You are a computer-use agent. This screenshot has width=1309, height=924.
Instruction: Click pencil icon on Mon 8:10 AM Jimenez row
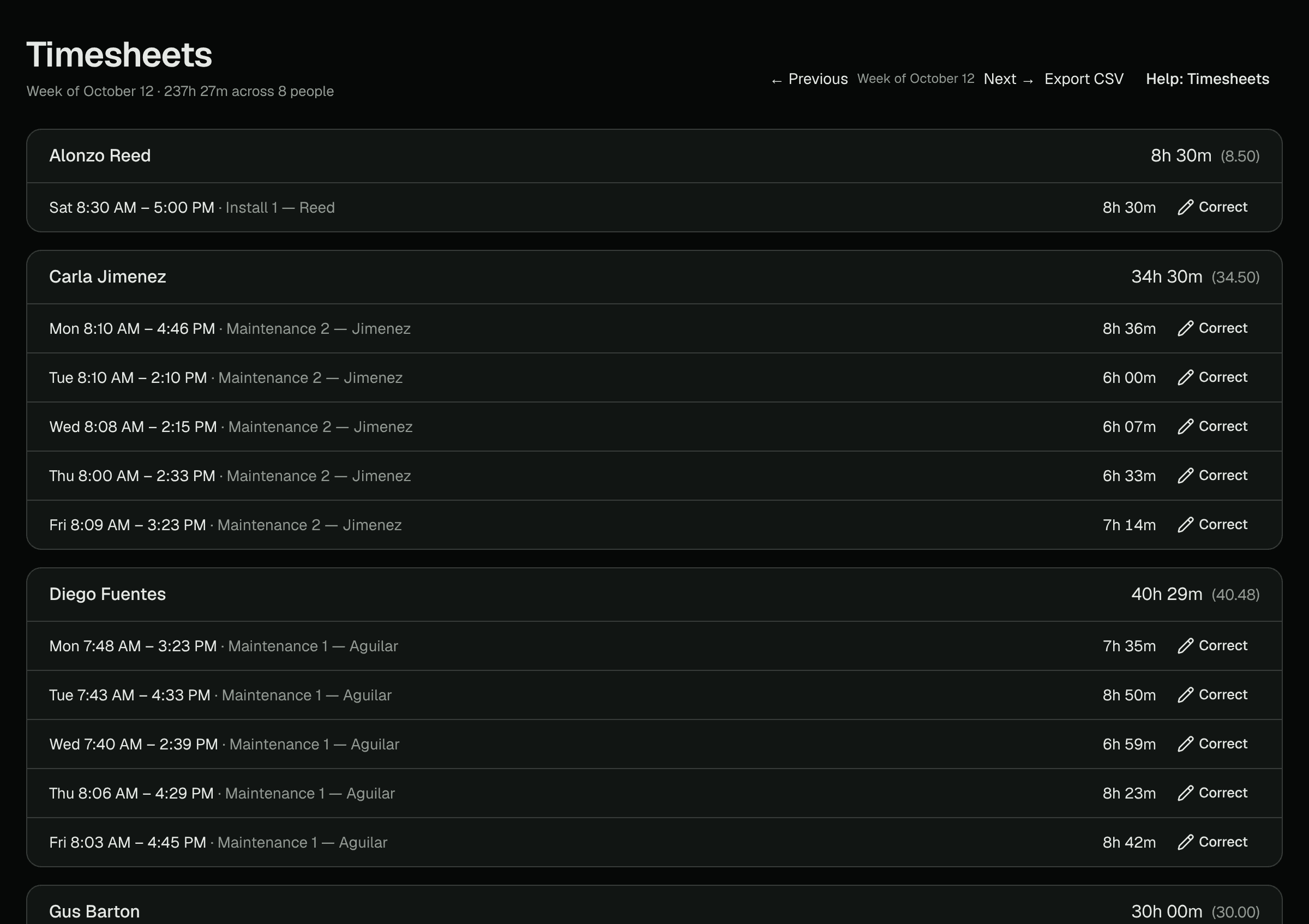[1185, 329]
